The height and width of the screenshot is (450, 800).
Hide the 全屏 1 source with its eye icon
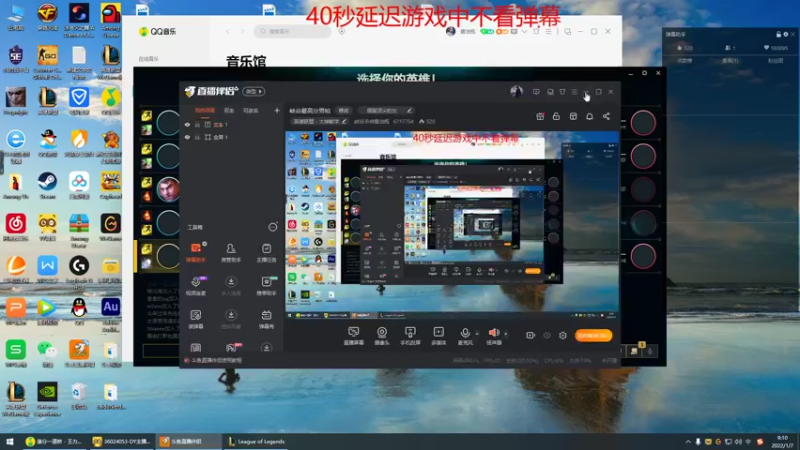187,137
